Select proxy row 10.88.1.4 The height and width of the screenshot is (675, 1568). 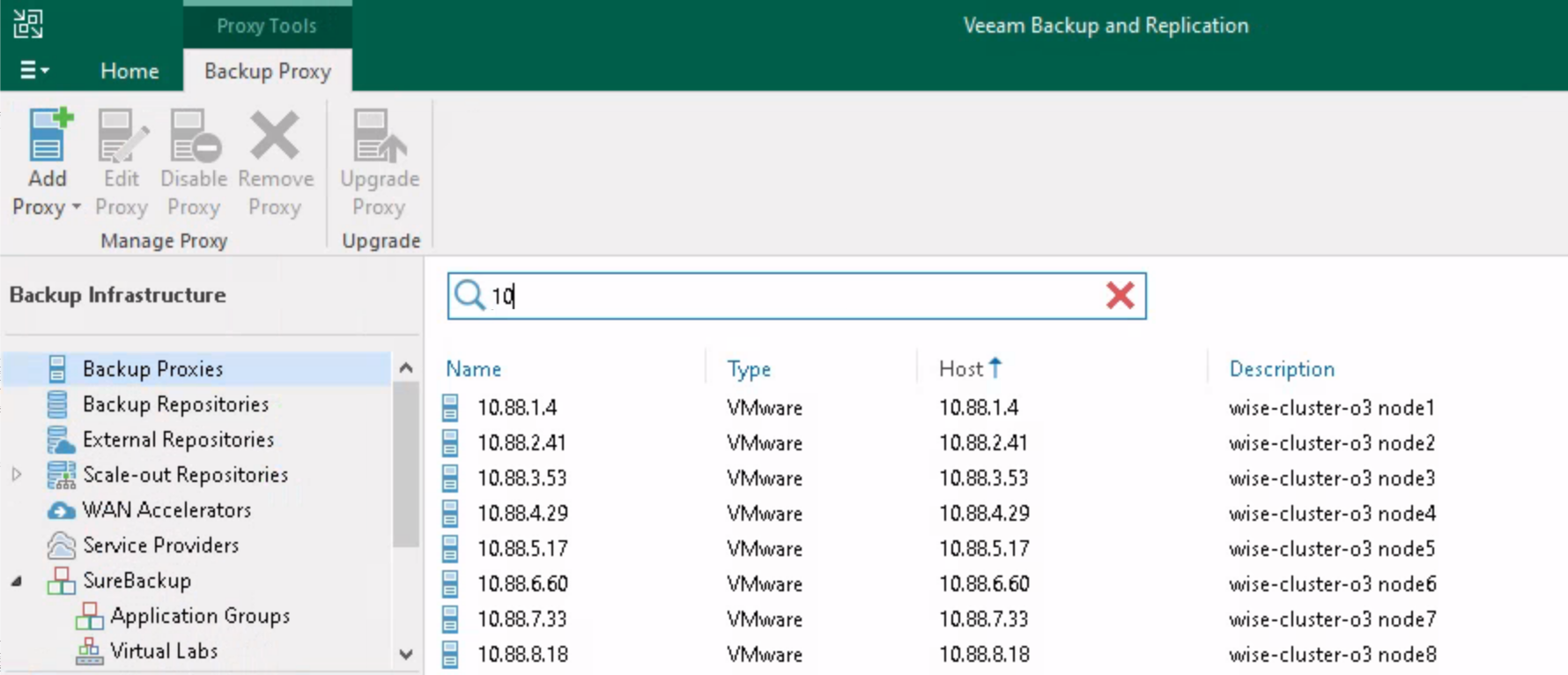[1003, 407]
